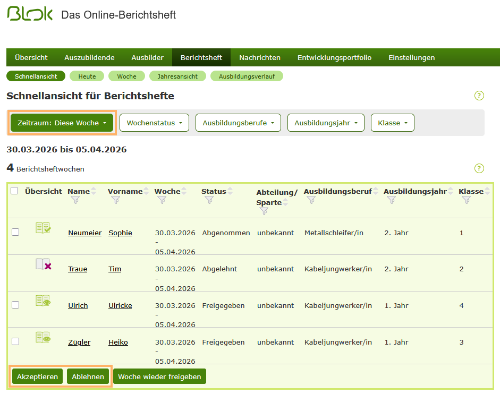
Task: Sort table by Abteilung/Sparte arrows
Action: click(286, 202)
